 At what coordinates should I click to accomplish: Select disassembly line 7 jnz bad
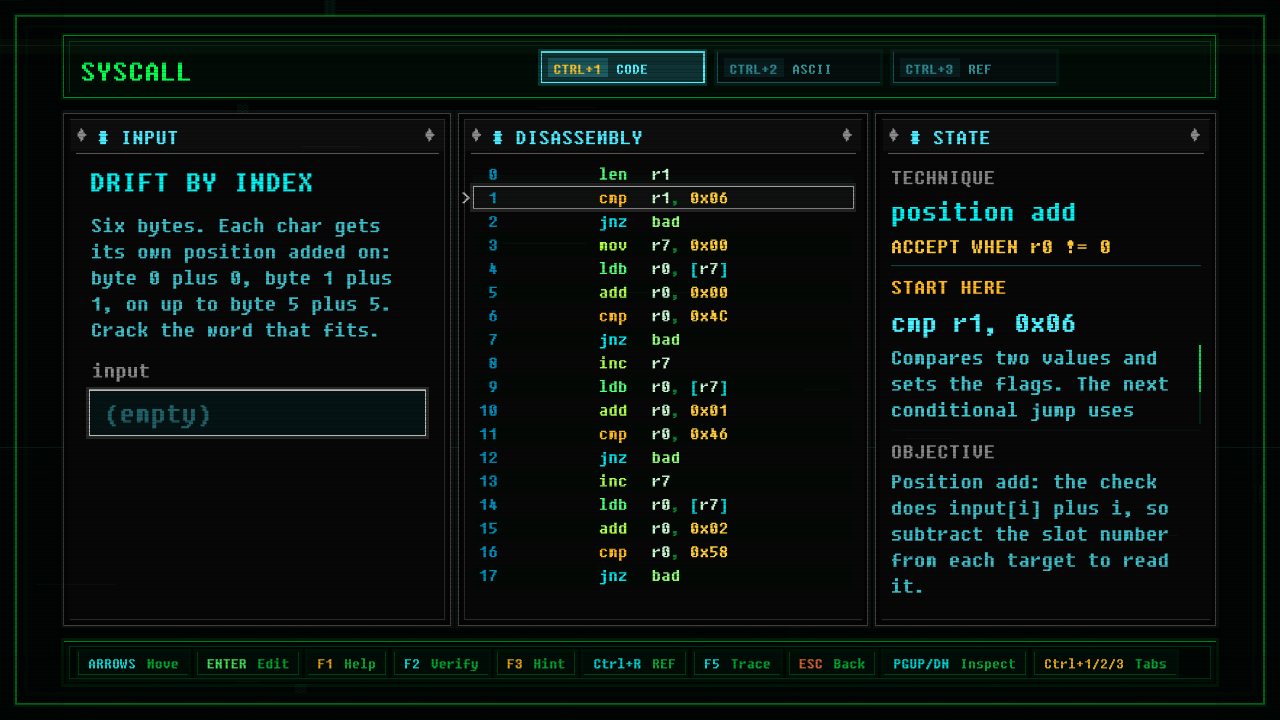[x=664, y=340]
